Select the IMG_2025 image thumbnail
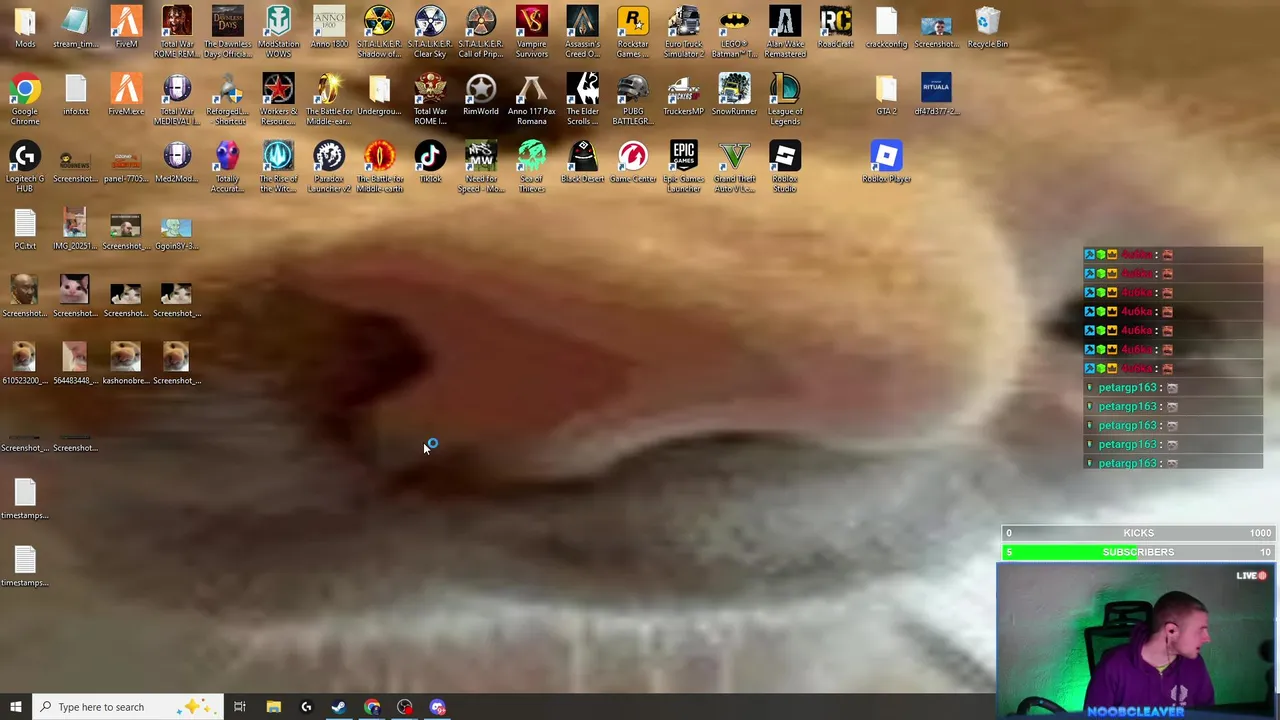 (x=76, y=230)
